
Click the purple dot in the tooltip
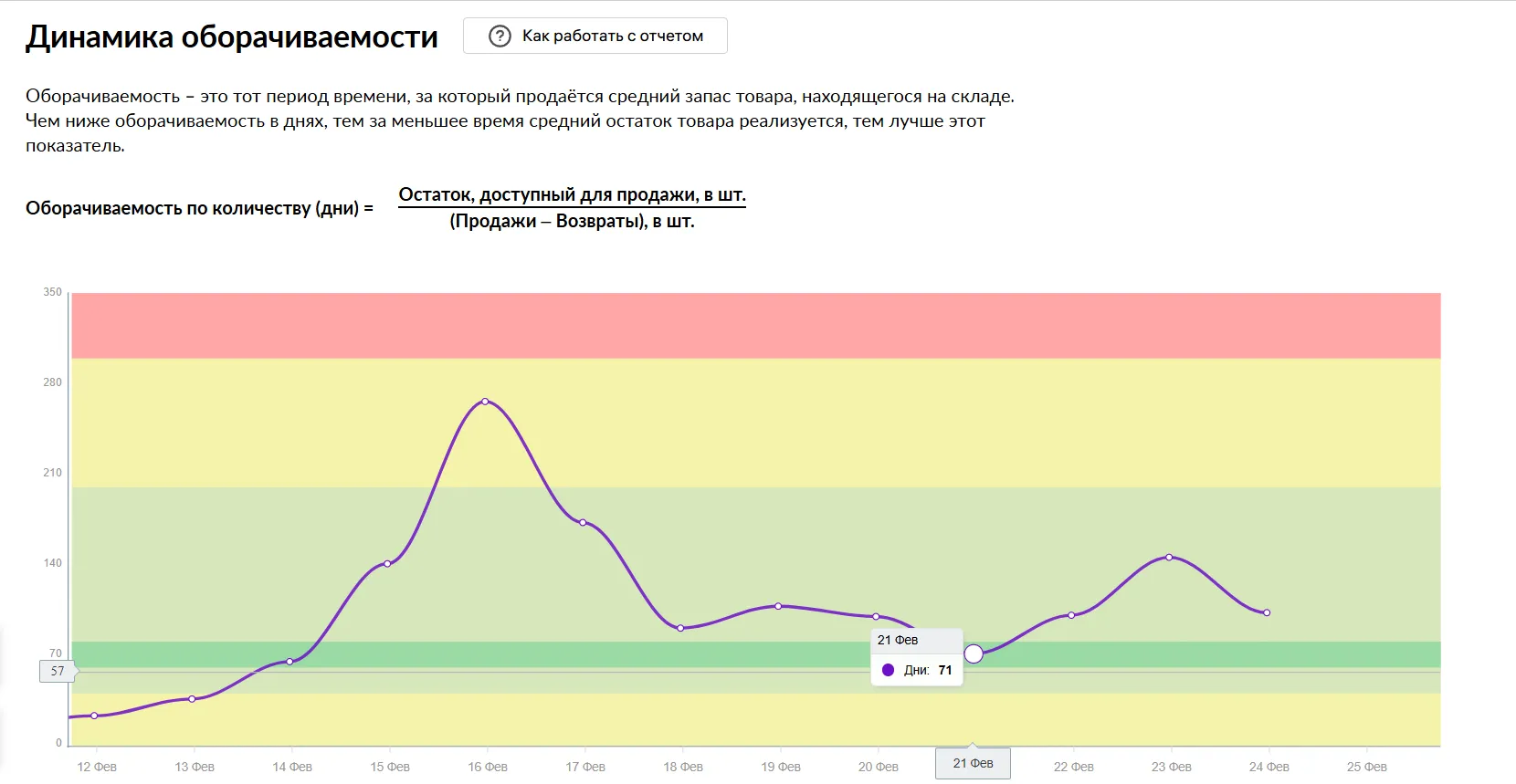tap(888, 670)
